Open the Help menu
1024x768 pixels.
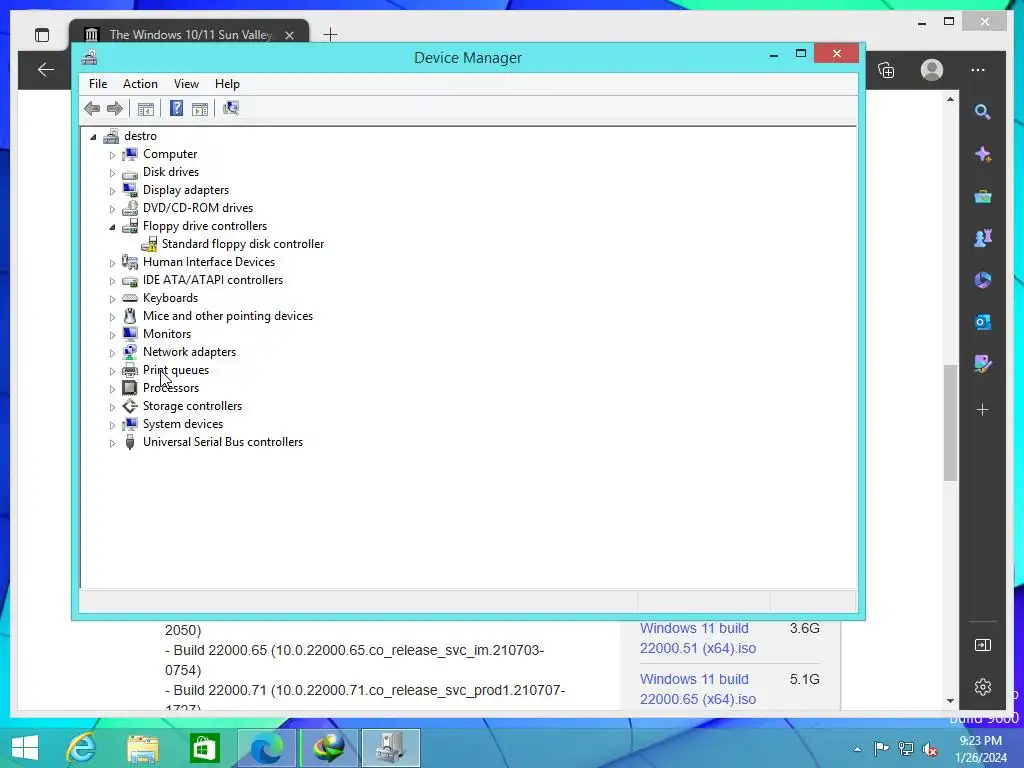point(227,84)
